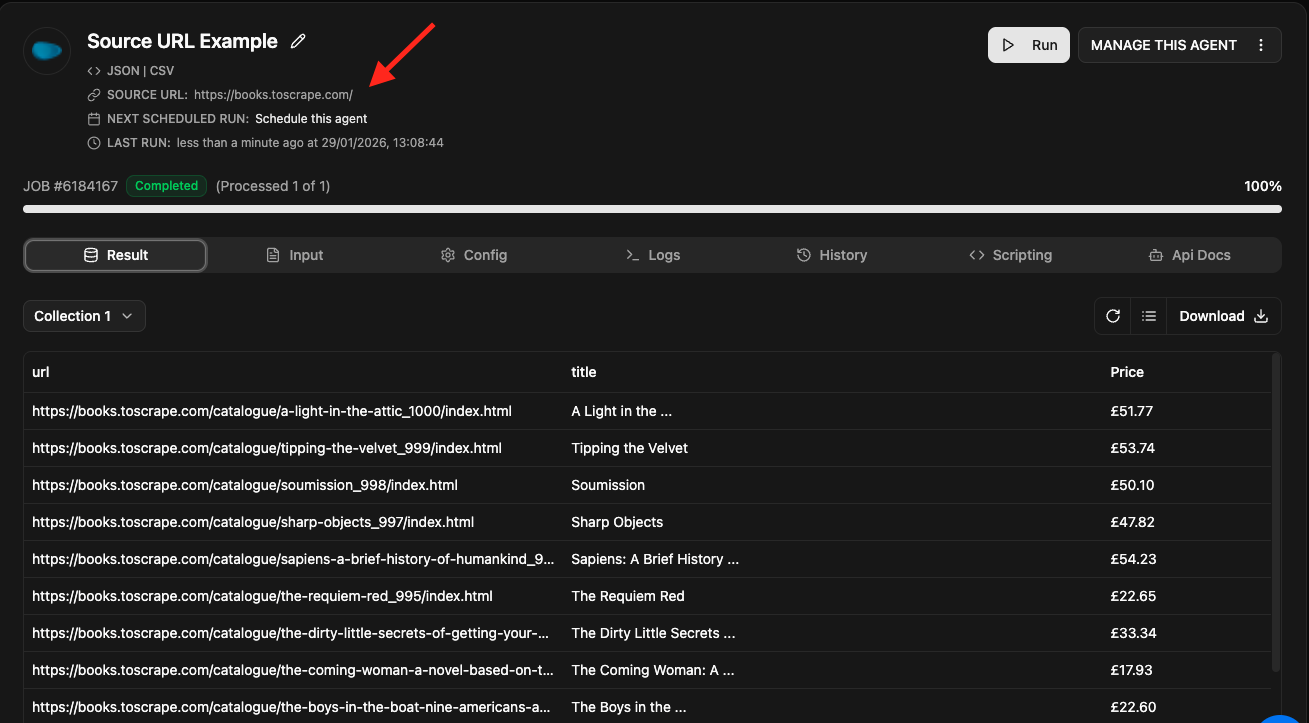
Task: Click the link icon beside Source URL
Action: [x=94, y=95]
